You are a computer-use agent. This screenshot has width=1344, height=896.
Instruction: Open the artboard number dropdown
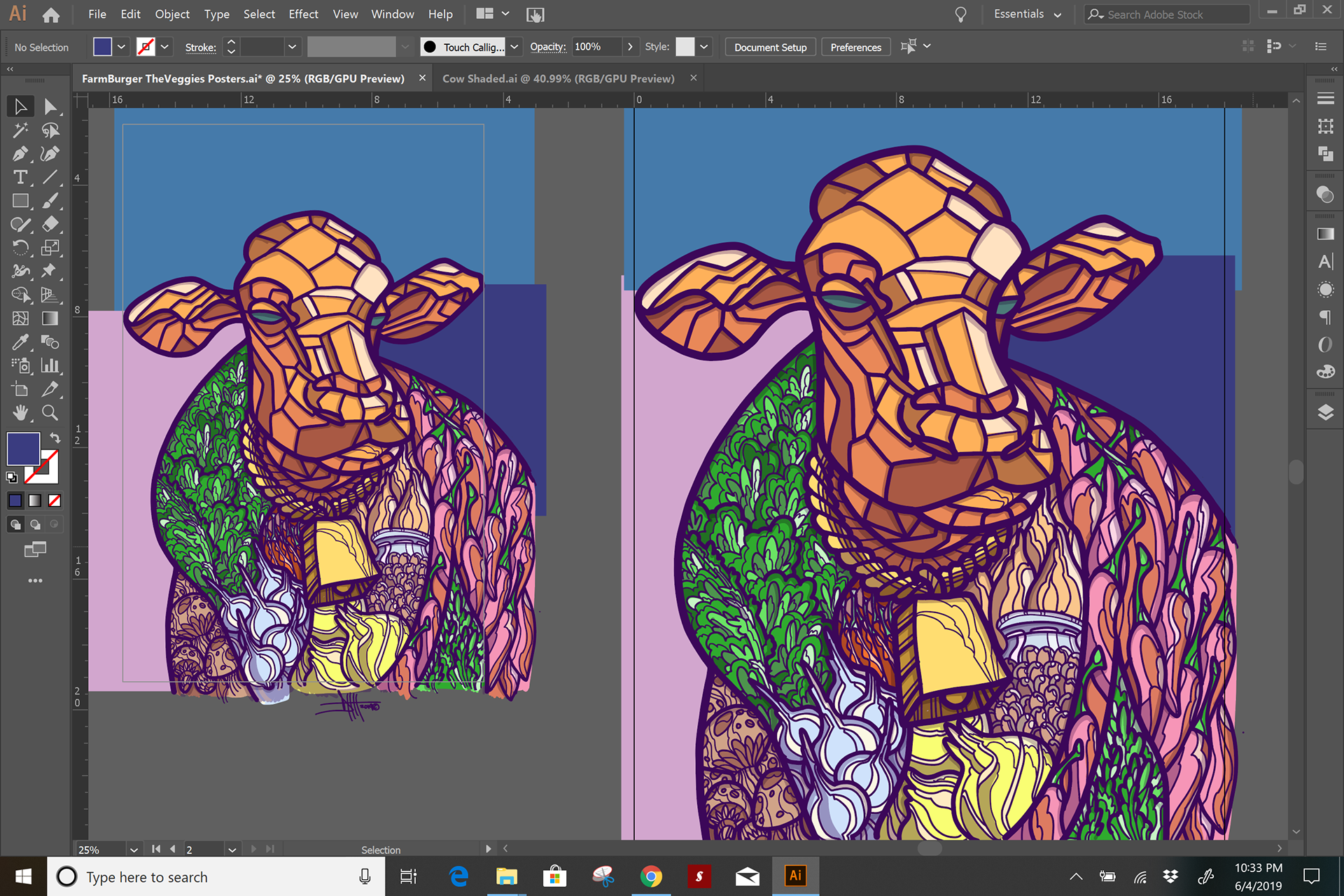coord(232,849)
